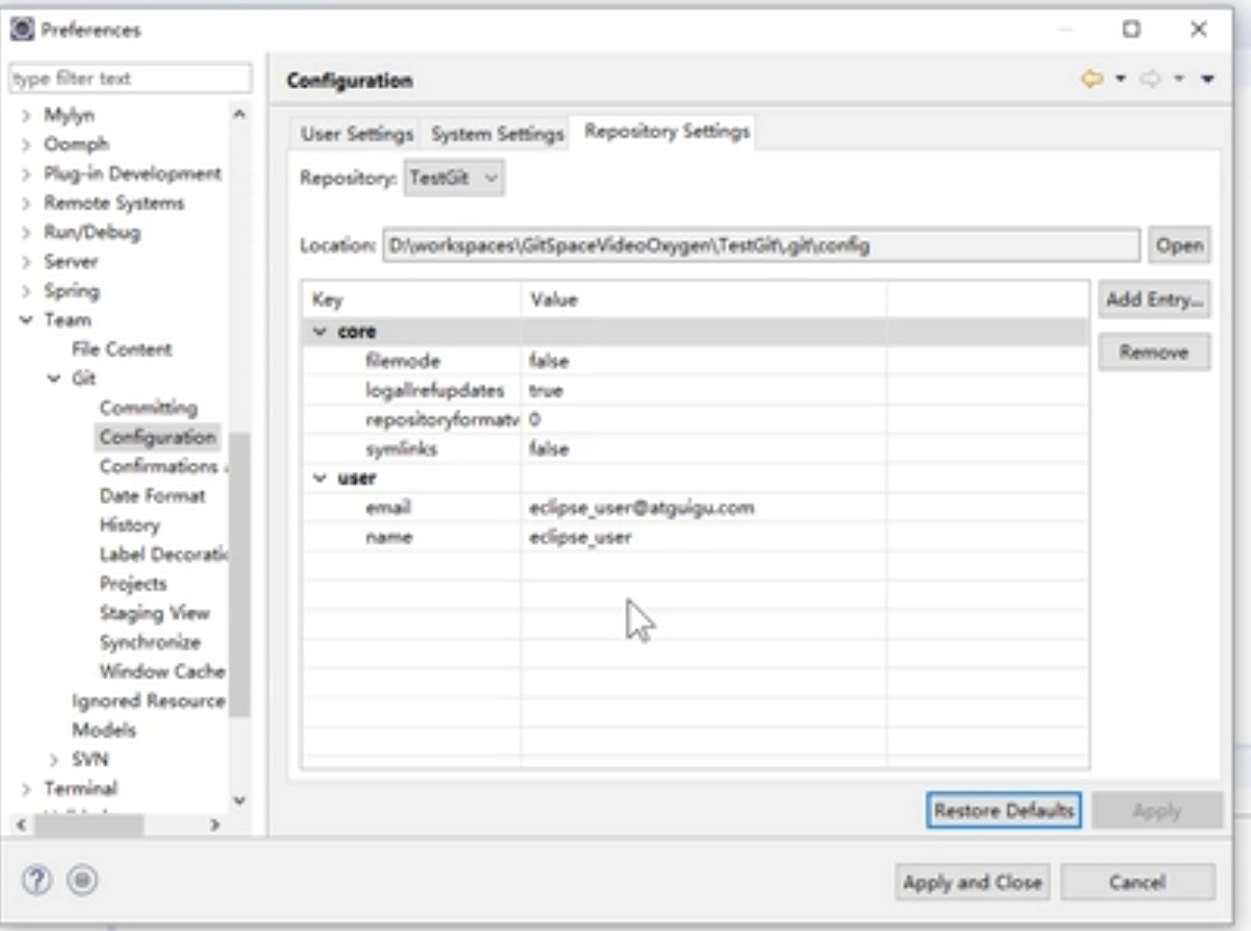The width and height of the screenshot is (1251, 931).
Task: Switch to the User Settings tab
Action: click(x=357, y=134)
